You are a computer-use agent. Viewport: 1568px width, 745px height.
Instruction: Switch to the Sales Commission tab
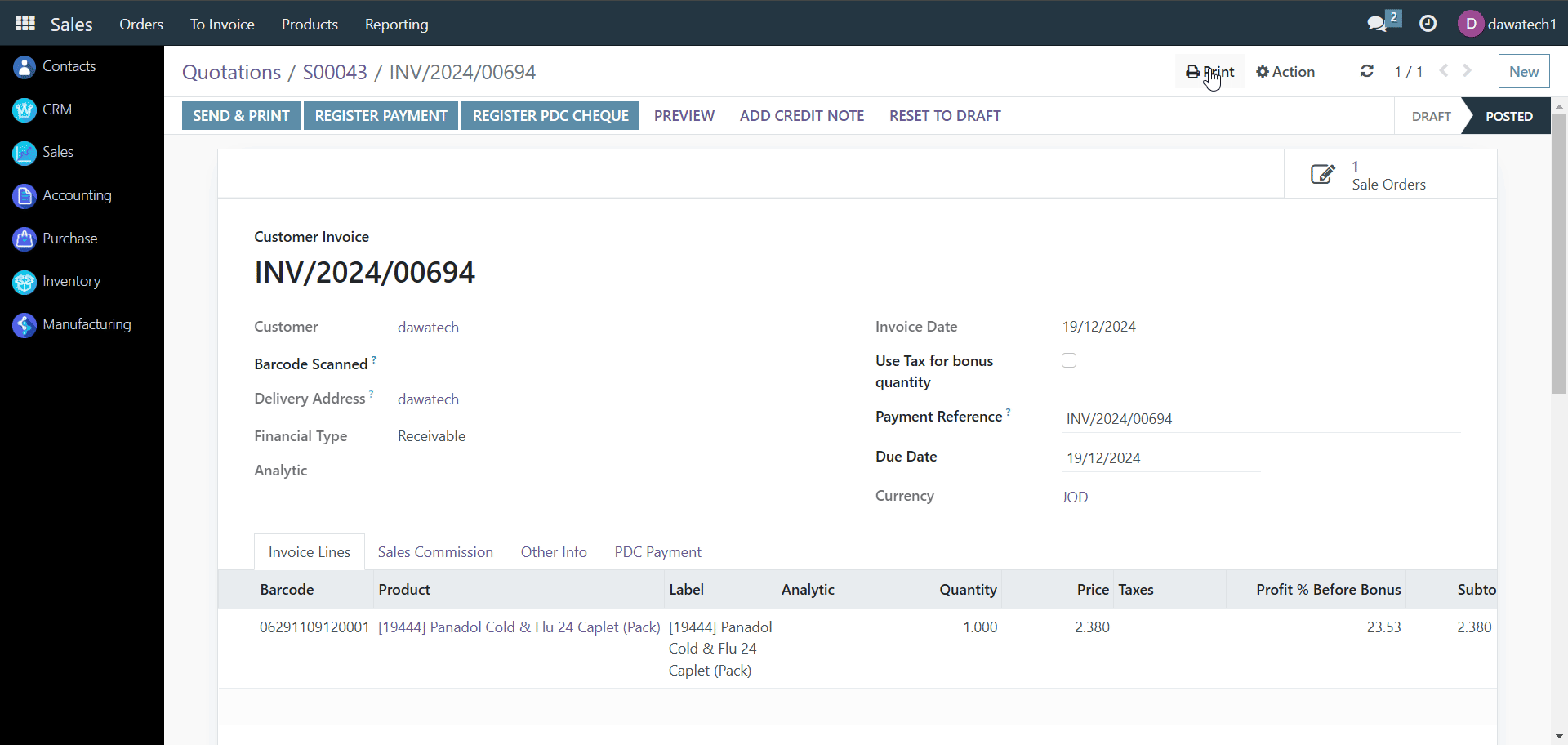(435, 552)
